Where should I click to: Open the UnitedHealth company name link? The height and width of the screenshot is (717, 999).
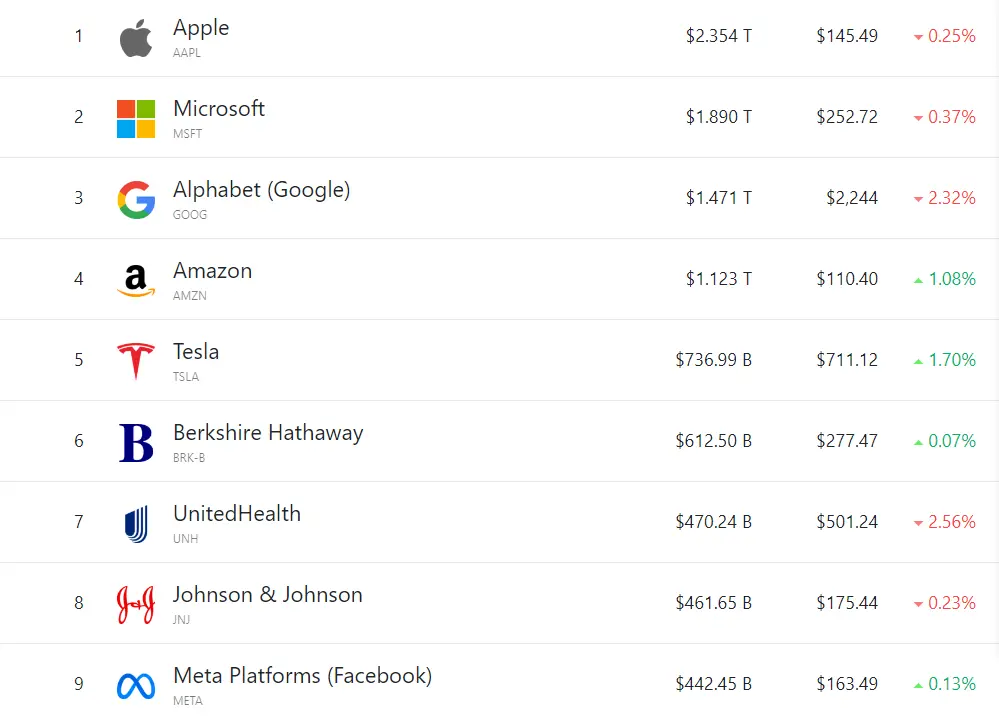[x=237, y=514]
